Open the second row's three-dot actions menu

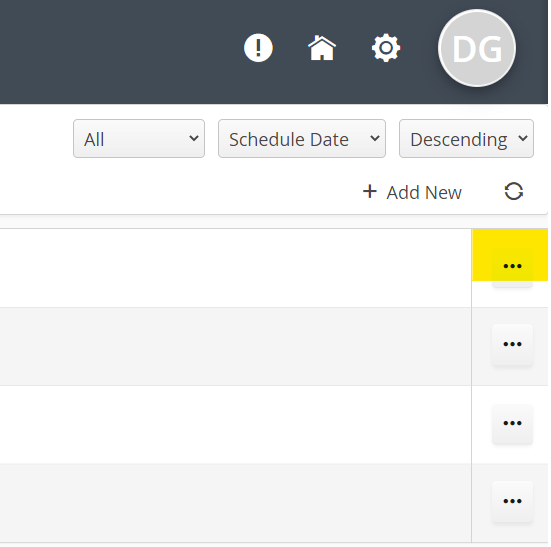(512, 344)
